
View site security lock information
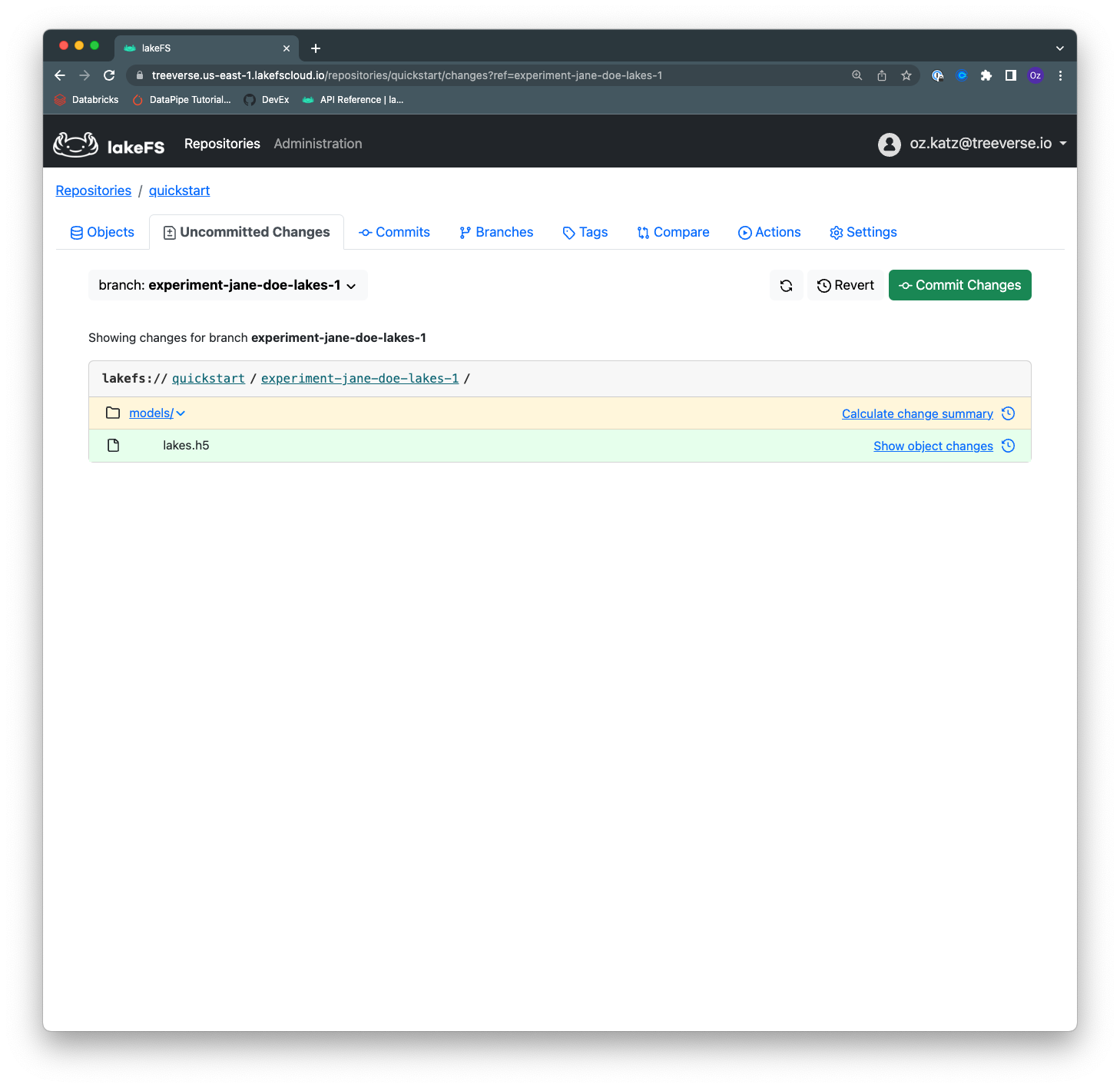click(x=140, y=75)
